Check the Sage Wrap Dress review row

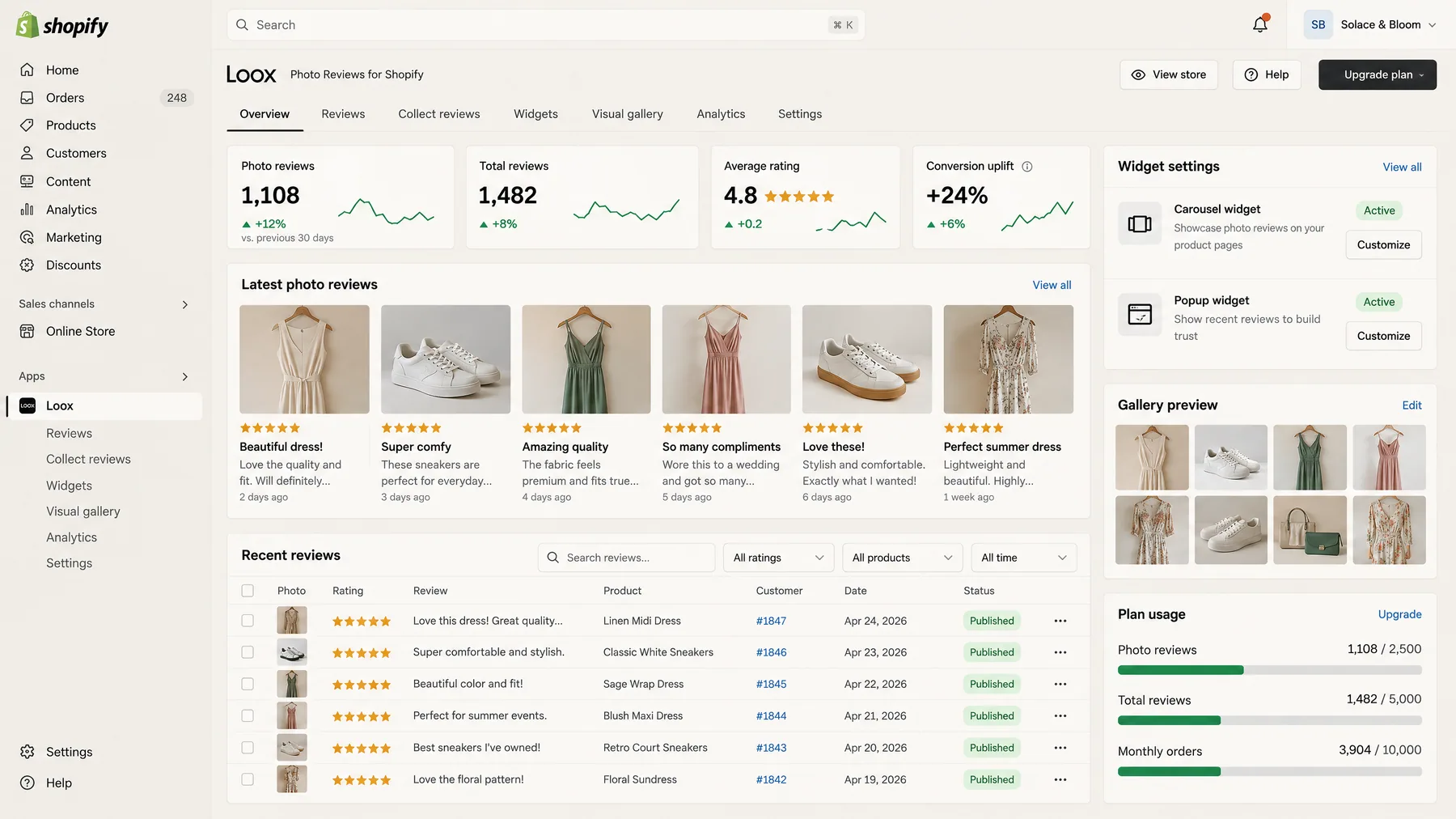(x=248, y=684)
